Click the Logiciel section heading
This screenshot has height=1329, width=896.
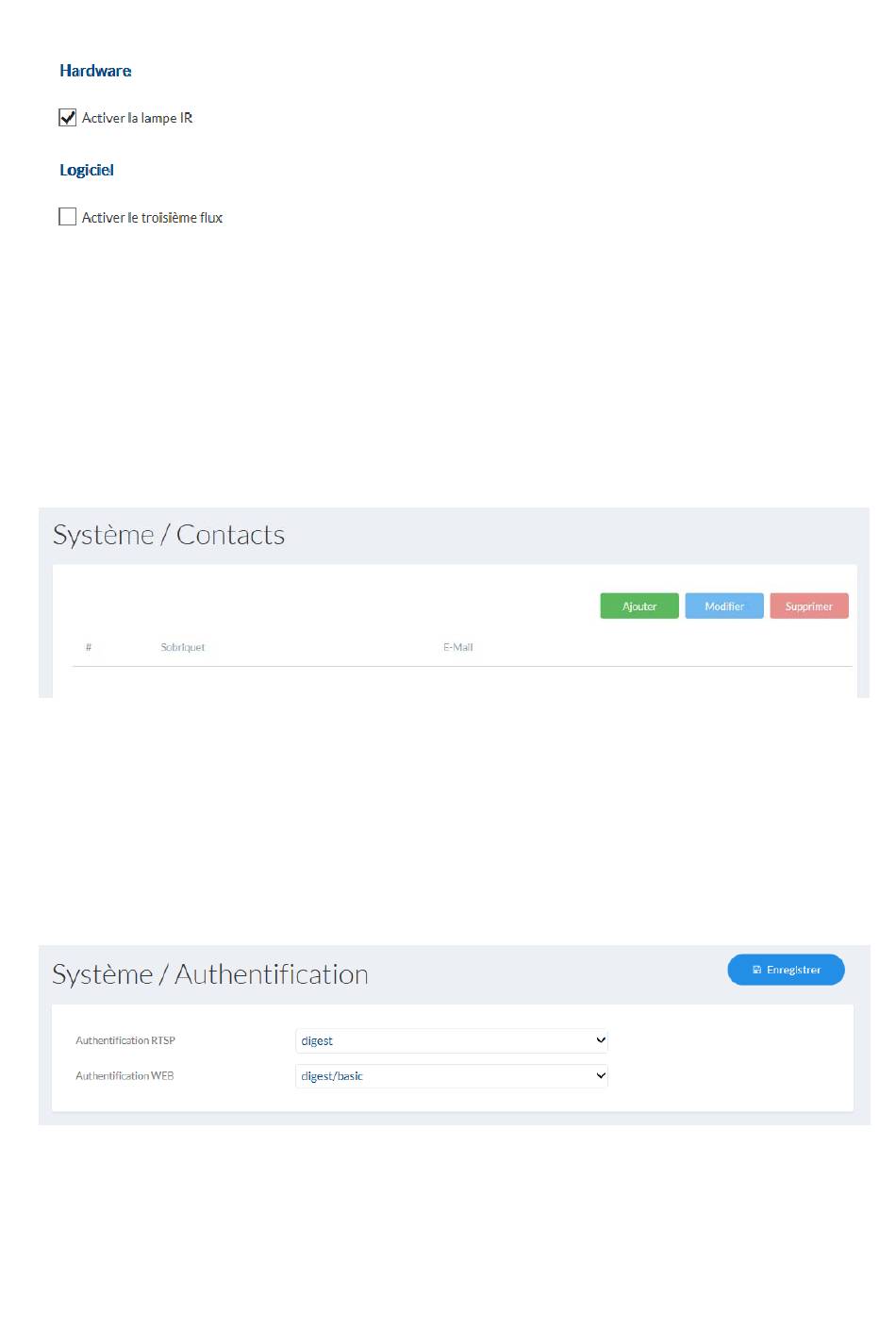click(87, 170)
